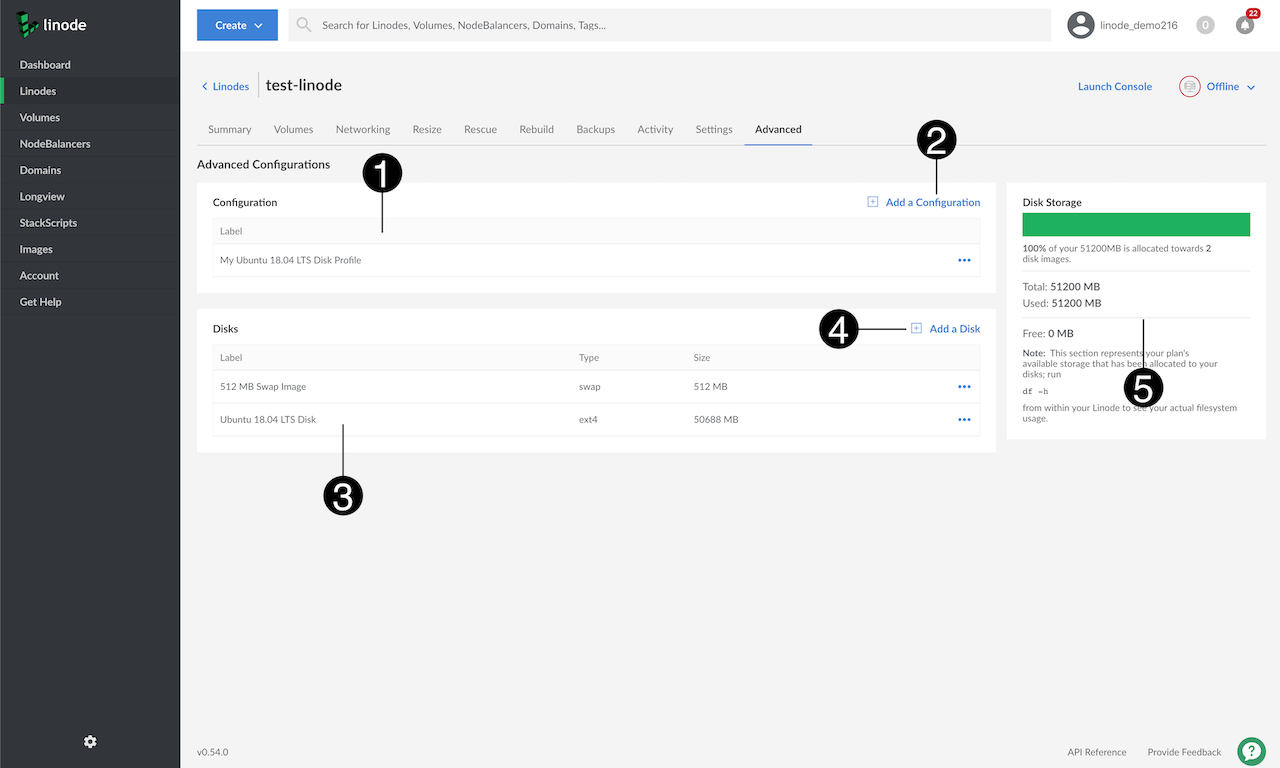The image size is (1280, 768).
Task: Click the user avatar icon
Action: click(1081, 25)
